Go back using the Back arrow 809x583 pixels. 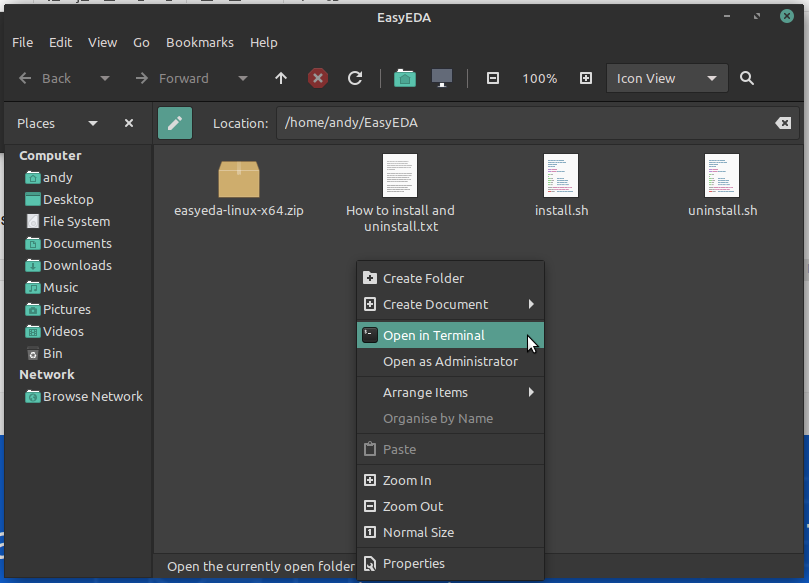pos(44,78)
